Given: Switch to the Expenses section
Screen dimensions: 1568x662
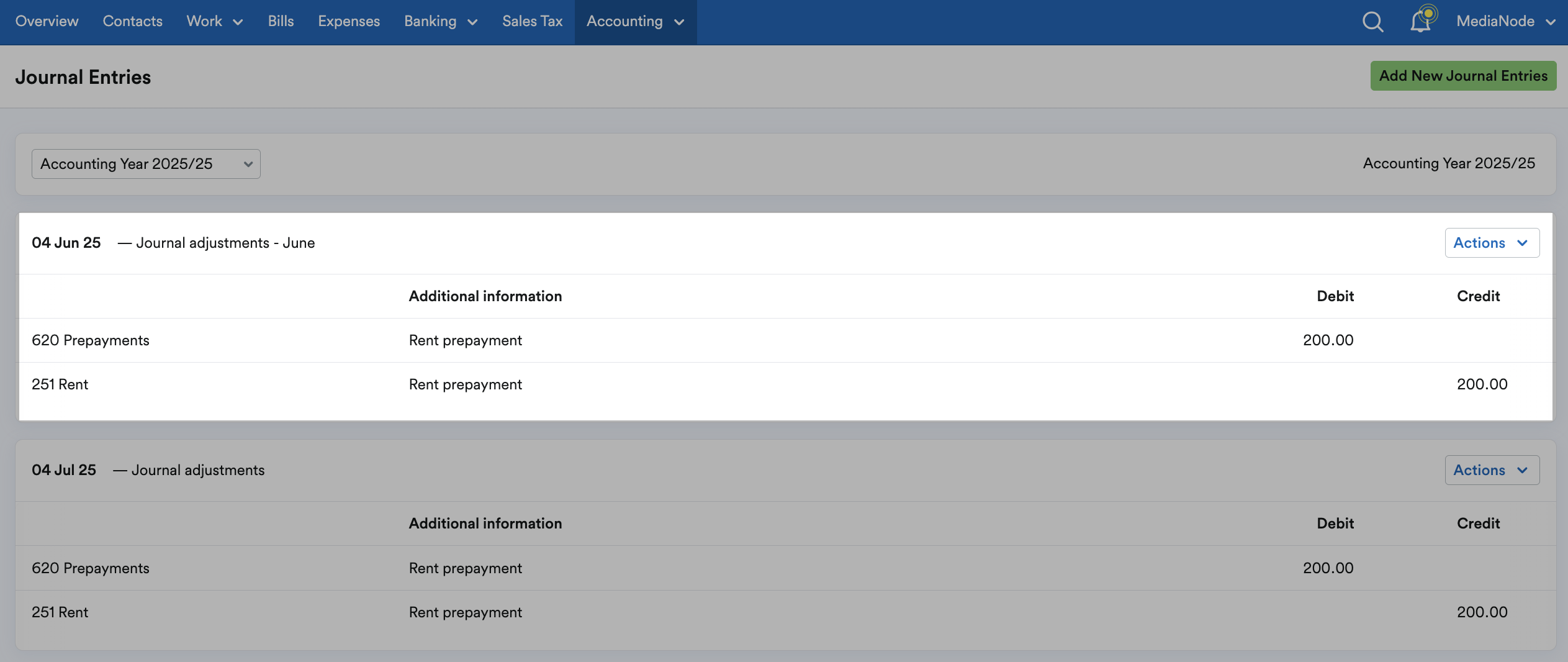Looking at the screenshot, I should coord(349,21).
